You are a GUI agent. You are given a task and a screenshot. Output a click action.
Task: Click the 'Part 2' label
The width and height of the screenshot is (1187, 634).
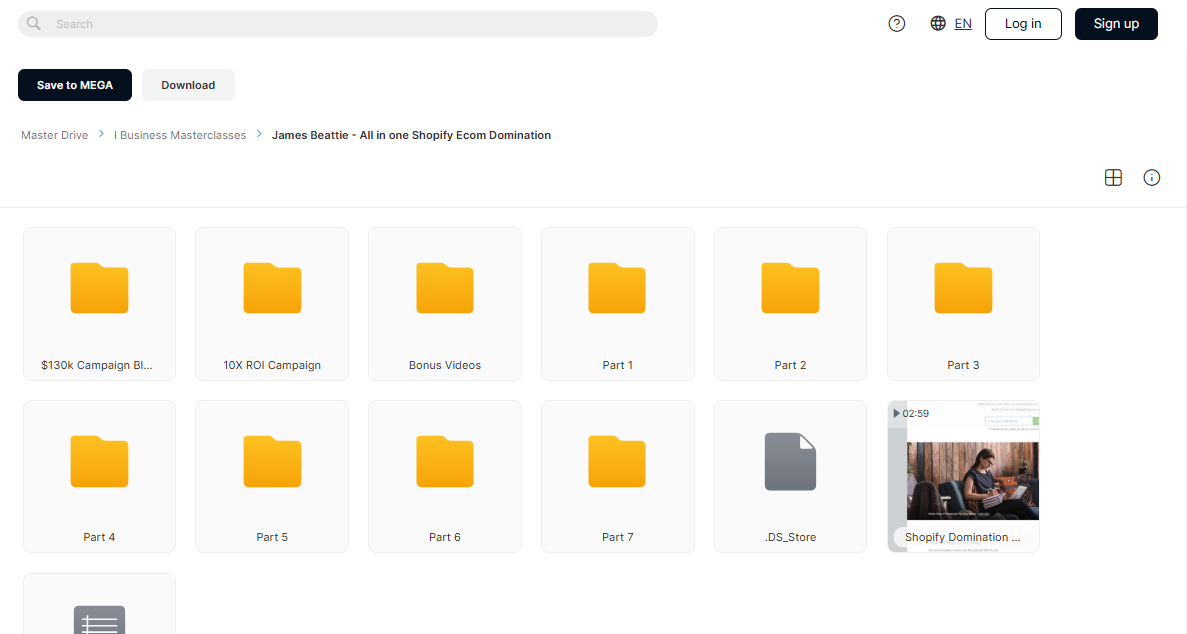click(790, 365)
